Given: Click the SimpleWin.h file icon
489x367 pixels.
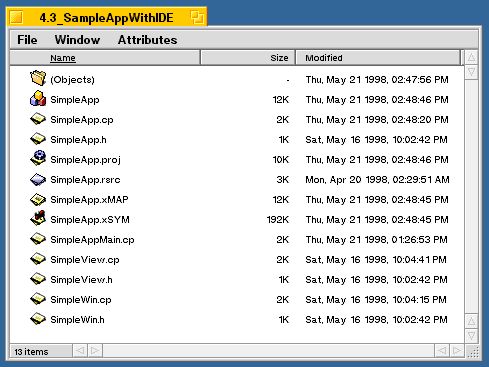Looking at the screenshot, I should point(38,319).
